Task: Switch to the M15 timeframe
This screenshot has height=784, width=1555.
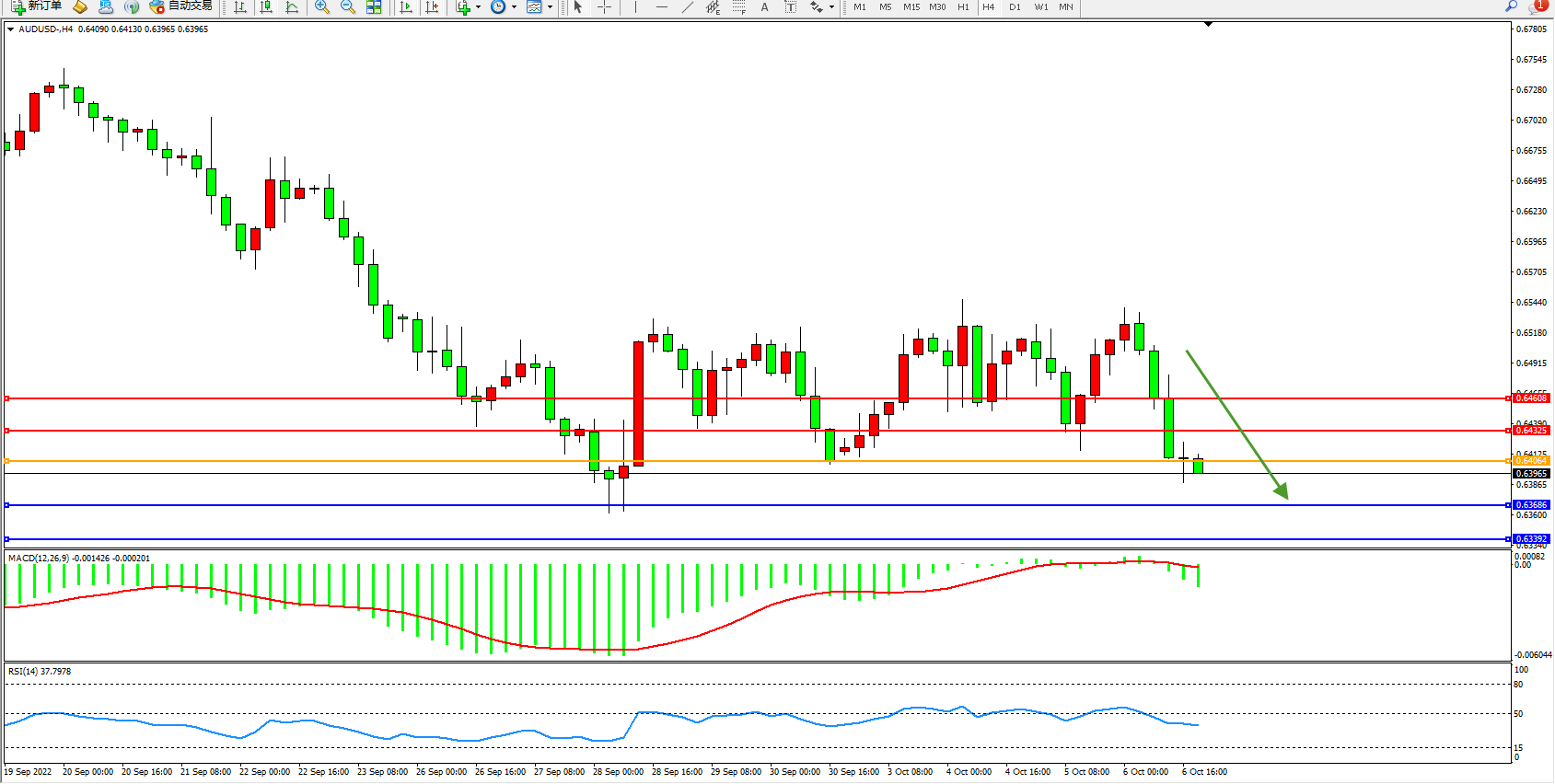Action: (911, 6)
